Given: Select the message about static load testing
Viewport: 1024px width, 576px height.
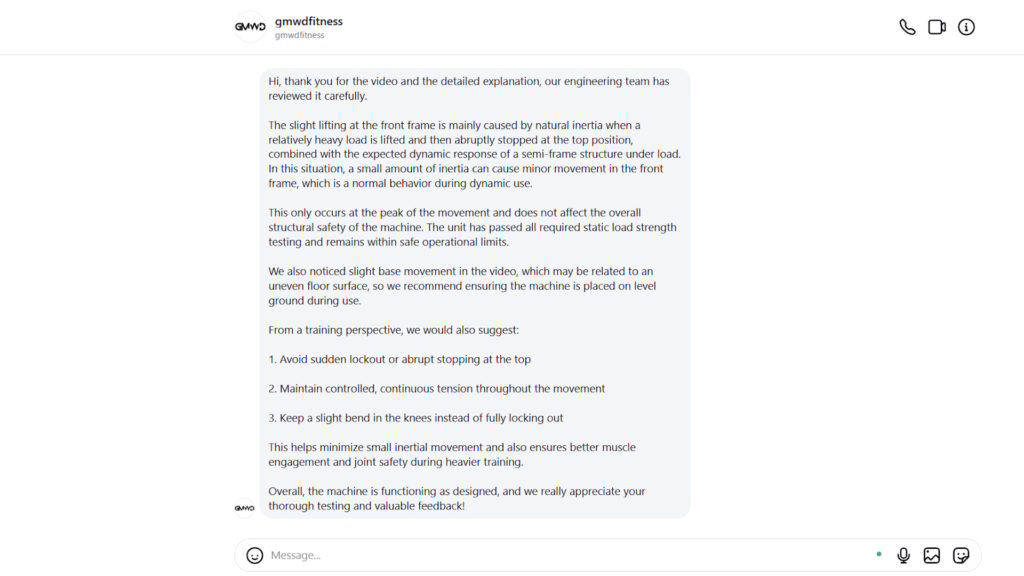Looking at the screenshot, I should (x=470, y=226).
